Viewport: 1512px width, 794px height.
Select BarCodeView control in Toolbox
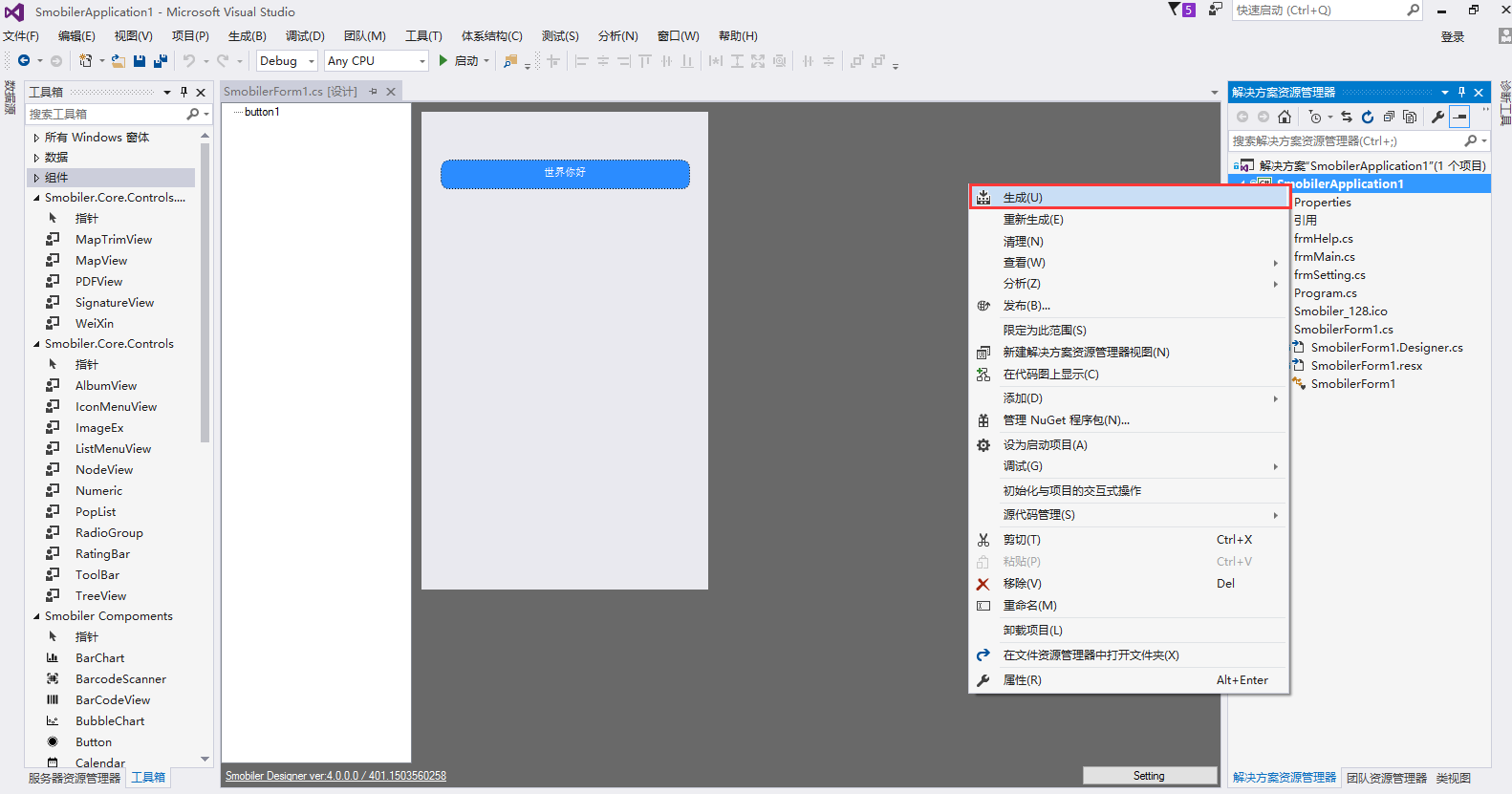(x=113, y=700)
